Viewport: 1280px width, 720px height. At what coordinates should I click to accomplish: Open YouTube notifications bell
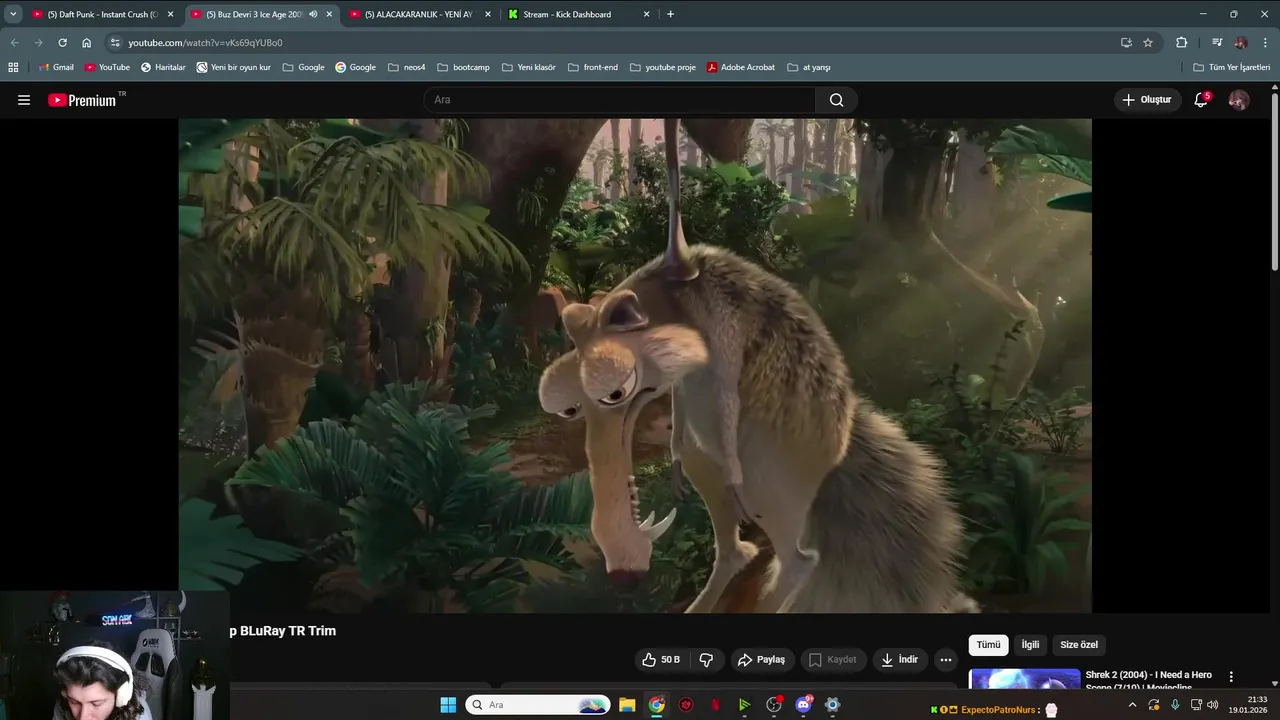click(1201, 100)
